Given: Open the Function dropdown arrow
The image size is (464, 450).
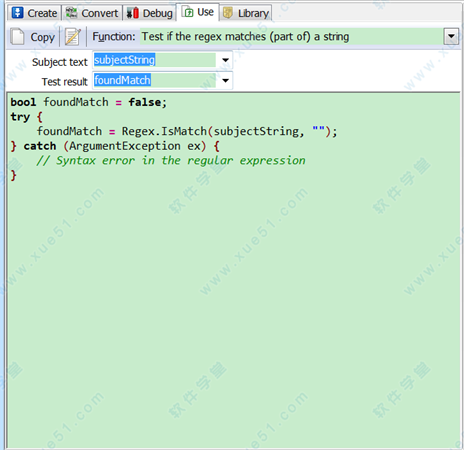Looking at the screenshot, I should click(451, 37).
